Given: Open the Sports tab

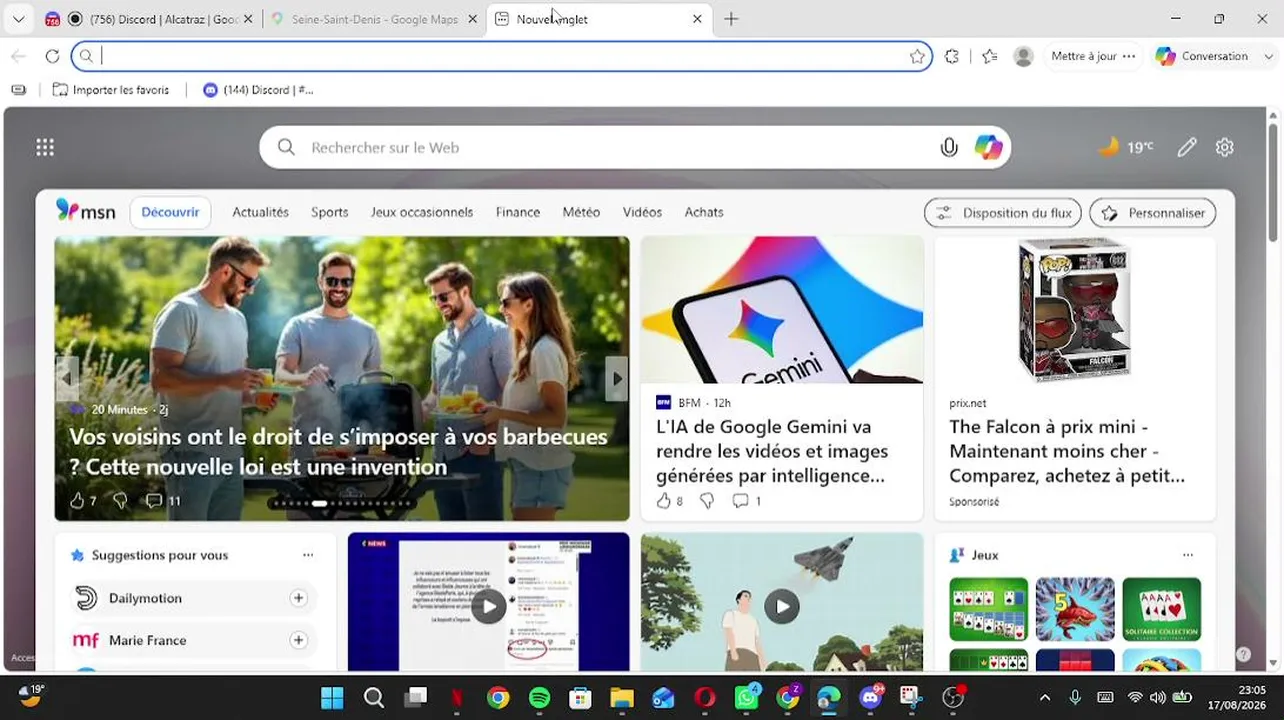Looking at the screenshot, I should coord(329,212).
